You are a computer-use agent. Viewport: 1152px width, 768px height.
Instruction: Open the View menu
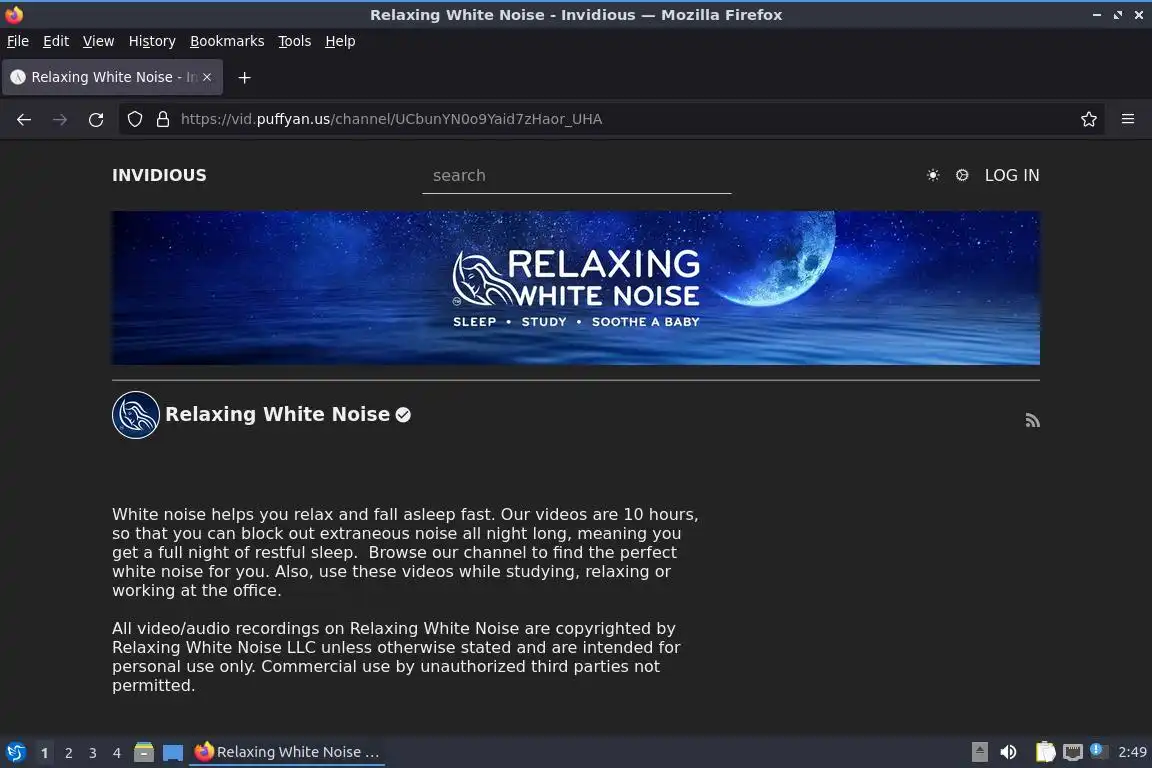coord(98,41)
